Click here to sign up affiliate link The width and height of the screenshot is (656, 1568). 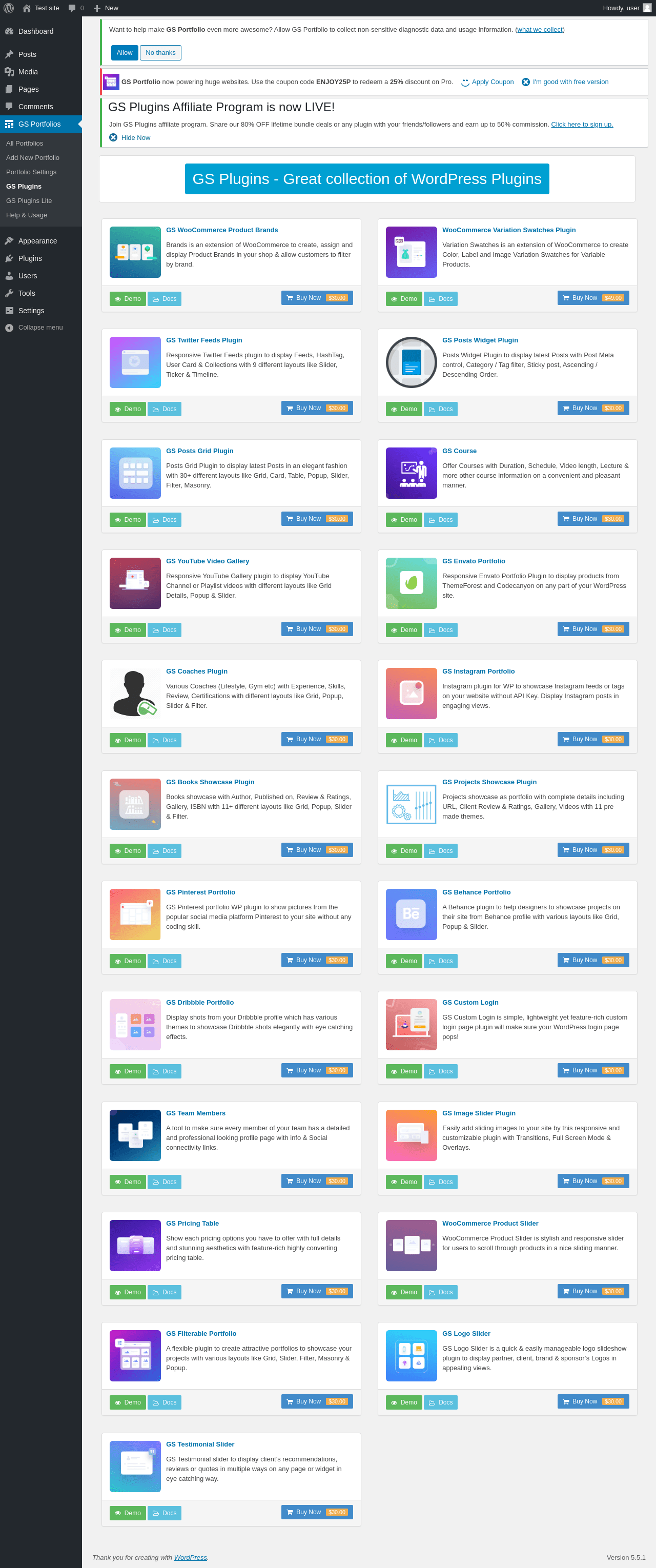pyautogui.click(x=582, y=125)
